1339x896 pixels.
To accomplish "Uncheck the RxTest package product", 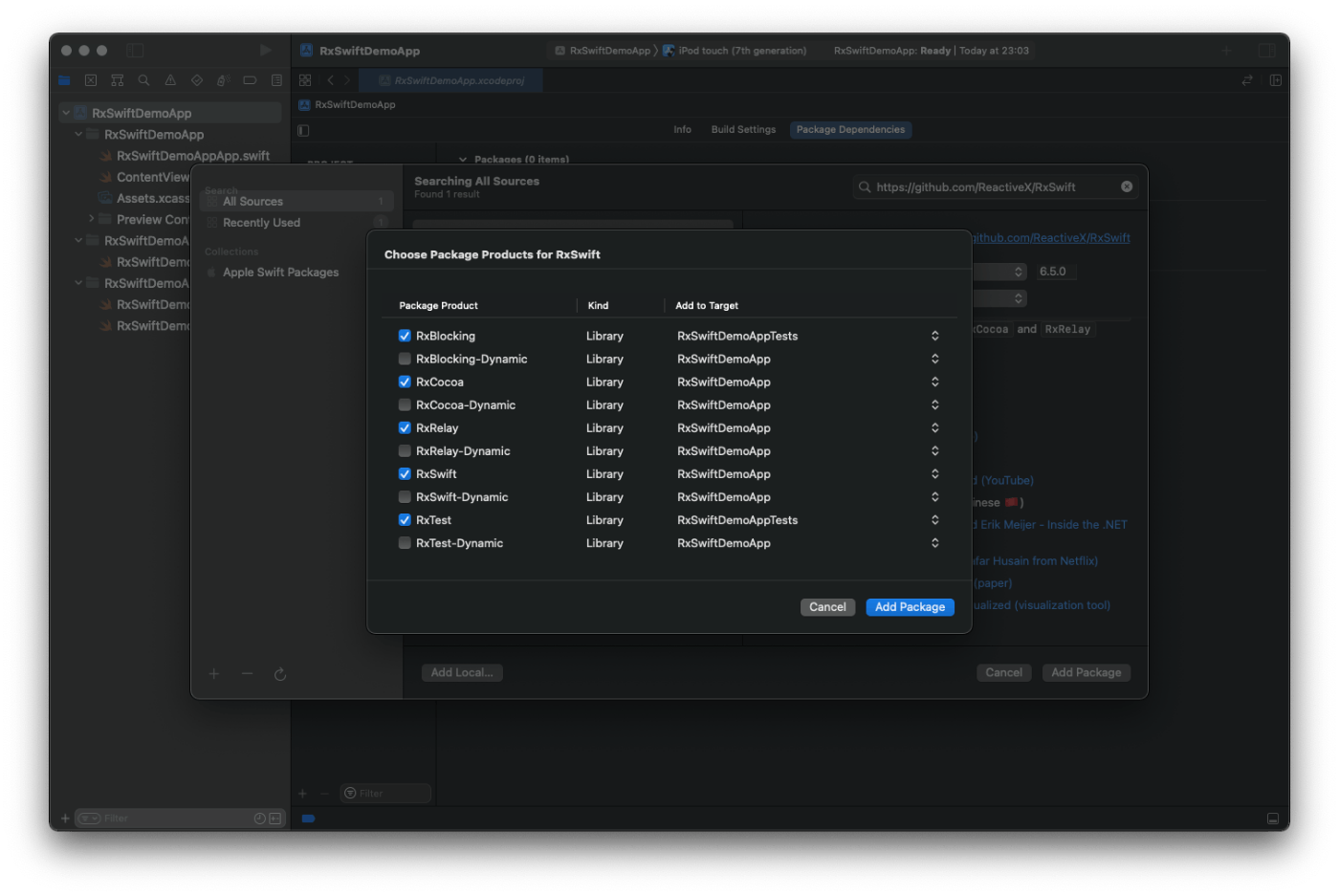I will (405, 520).
